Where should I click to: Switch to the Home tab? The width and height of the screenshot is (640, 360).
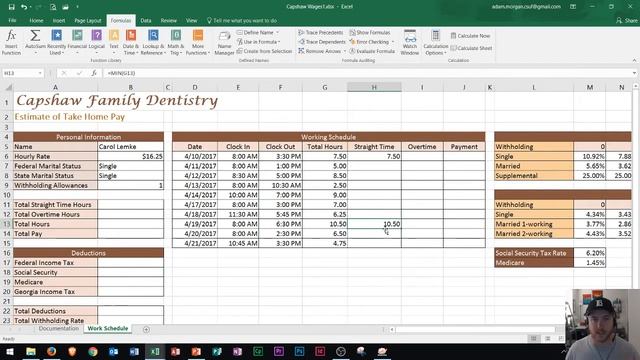click(36, 20)
